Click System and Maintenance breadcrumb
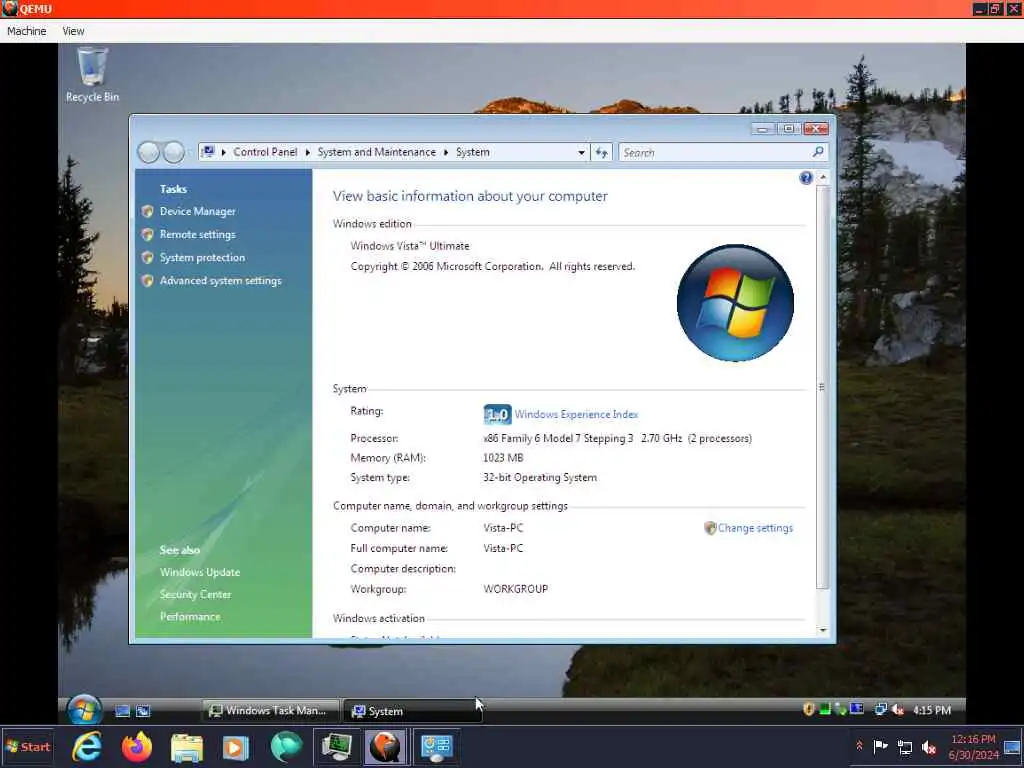The width and height of the screenshot is (1024, 768). (376, 152)
